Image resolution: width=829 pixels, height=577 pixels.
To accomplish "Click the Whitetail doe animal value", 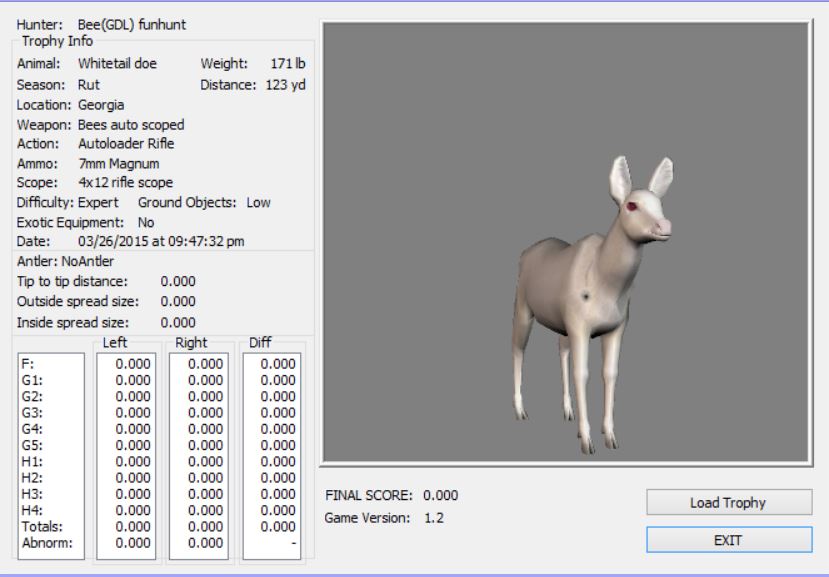I will (x=117, y=63).
